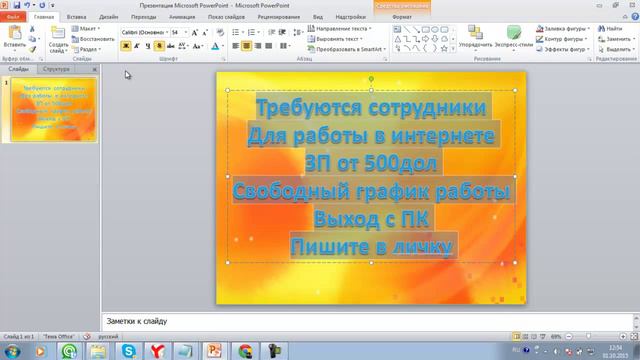Screen dimensions: 640x360
Task: Click the Paste (Вставить) clipboard icon
Action: pos(15,33)
